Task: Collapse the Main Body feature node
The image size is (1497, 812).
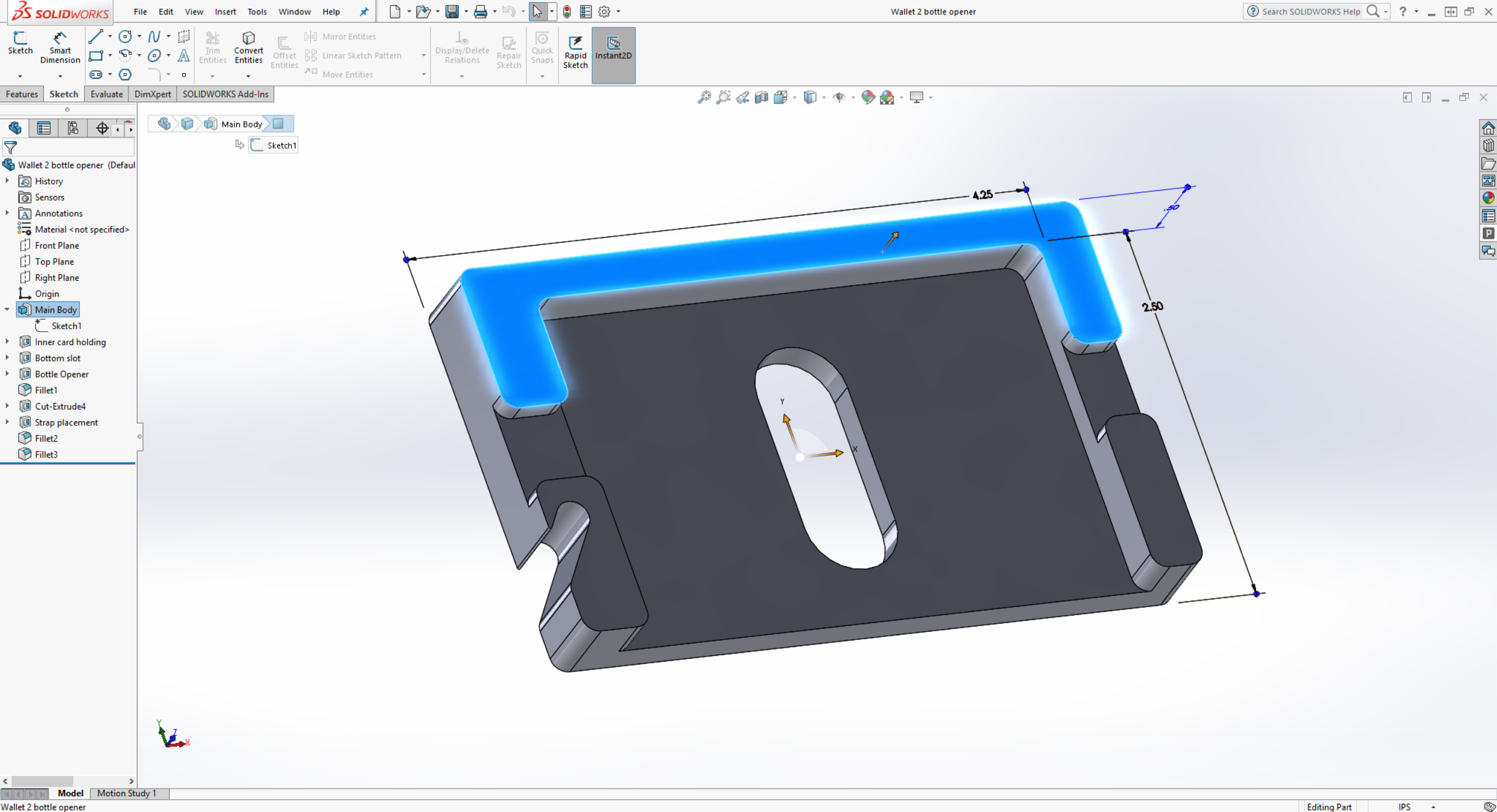Action: [x=7, y=309]
